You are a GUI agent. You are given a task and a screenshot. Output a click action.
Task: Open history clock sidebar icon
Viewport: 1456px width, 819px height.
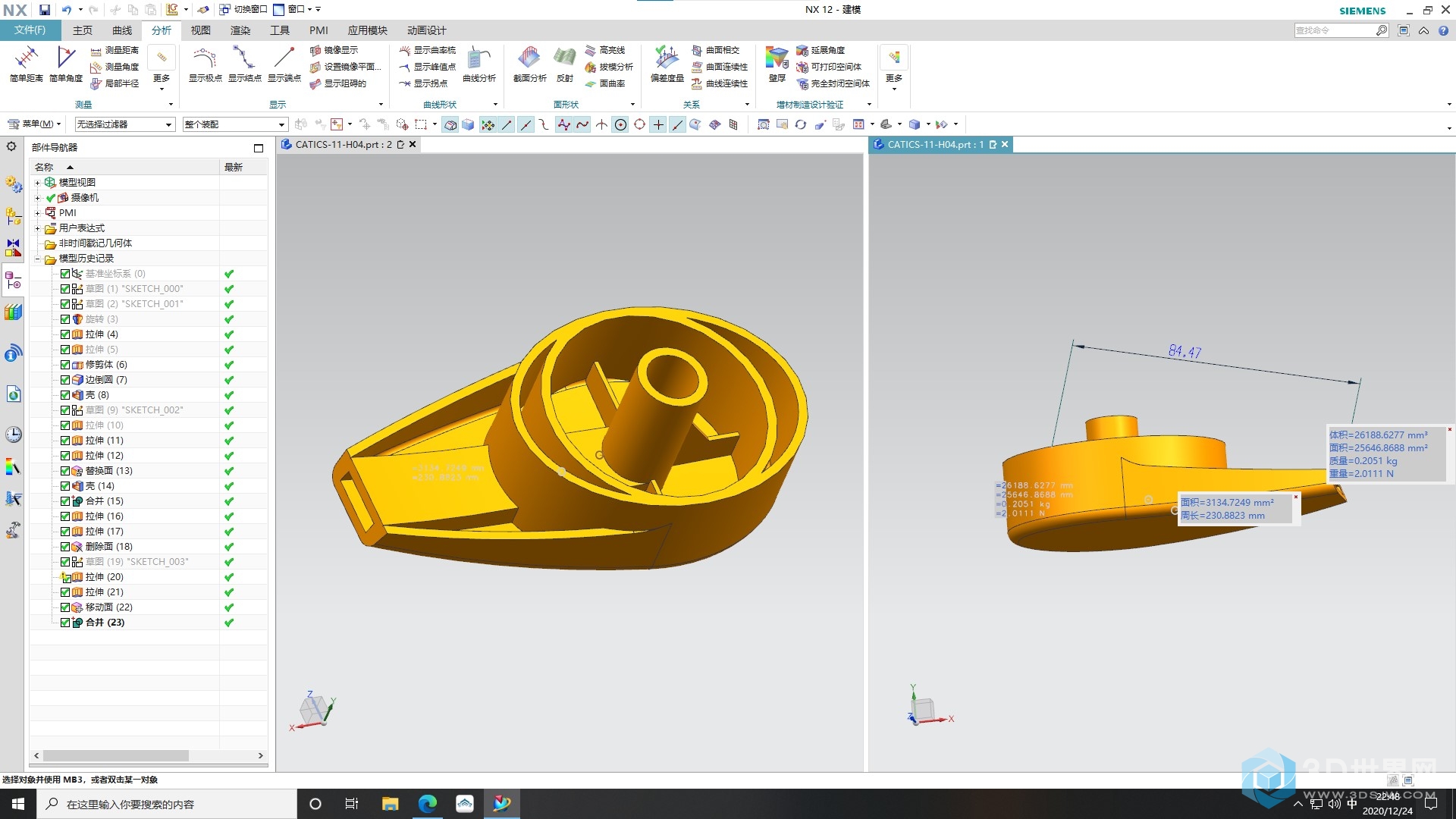[13, 435]
